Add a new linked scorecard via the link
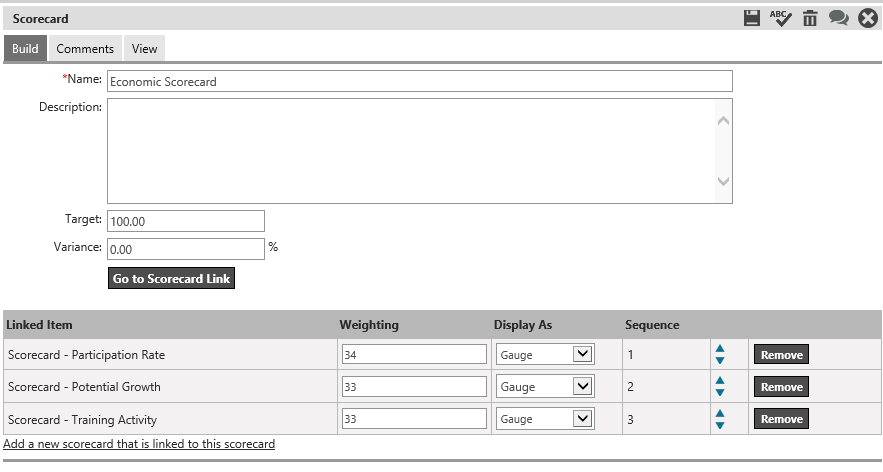 [139, 444]
